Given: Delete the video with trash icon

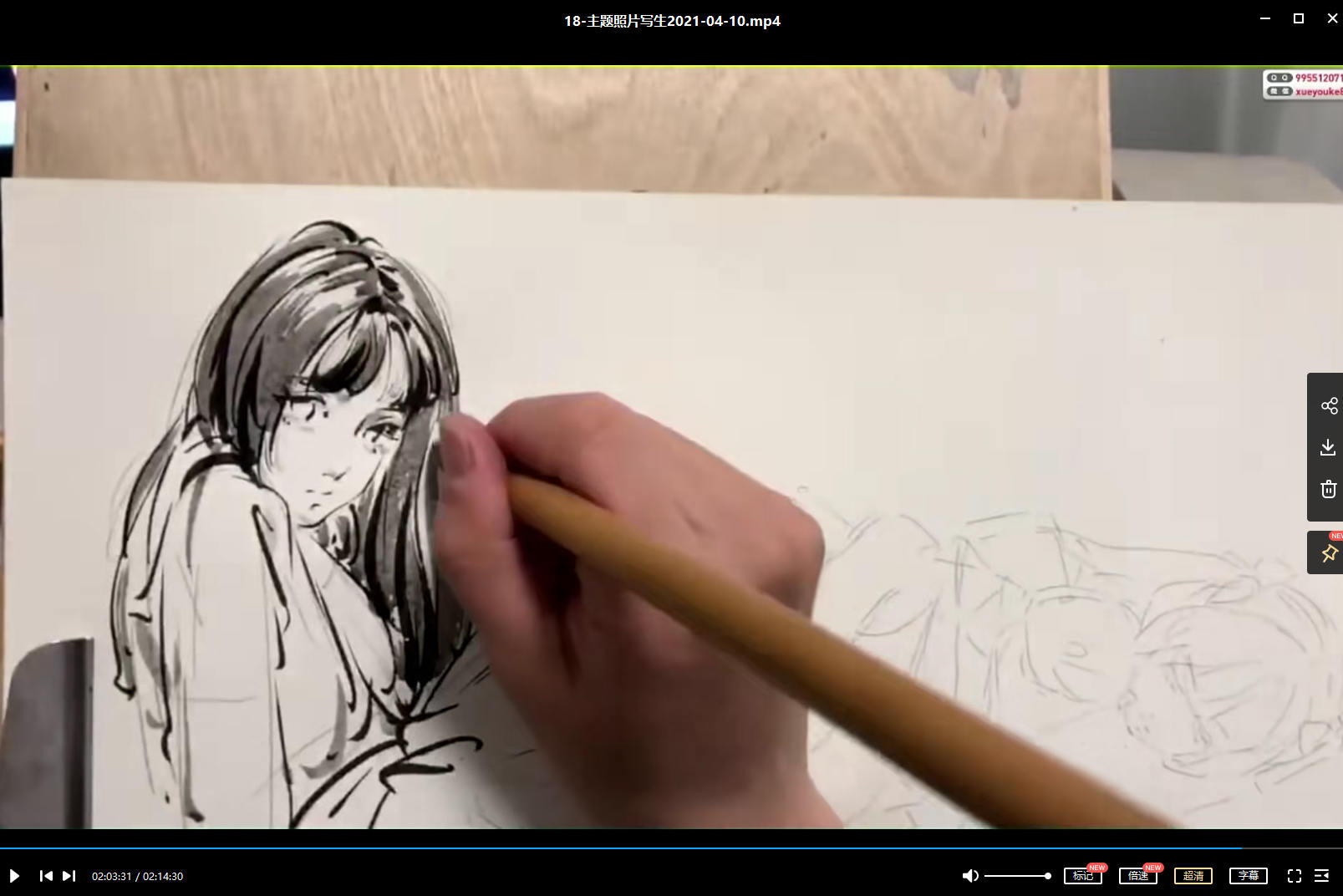Looking at the screenshot, I should pos(1328,489).
